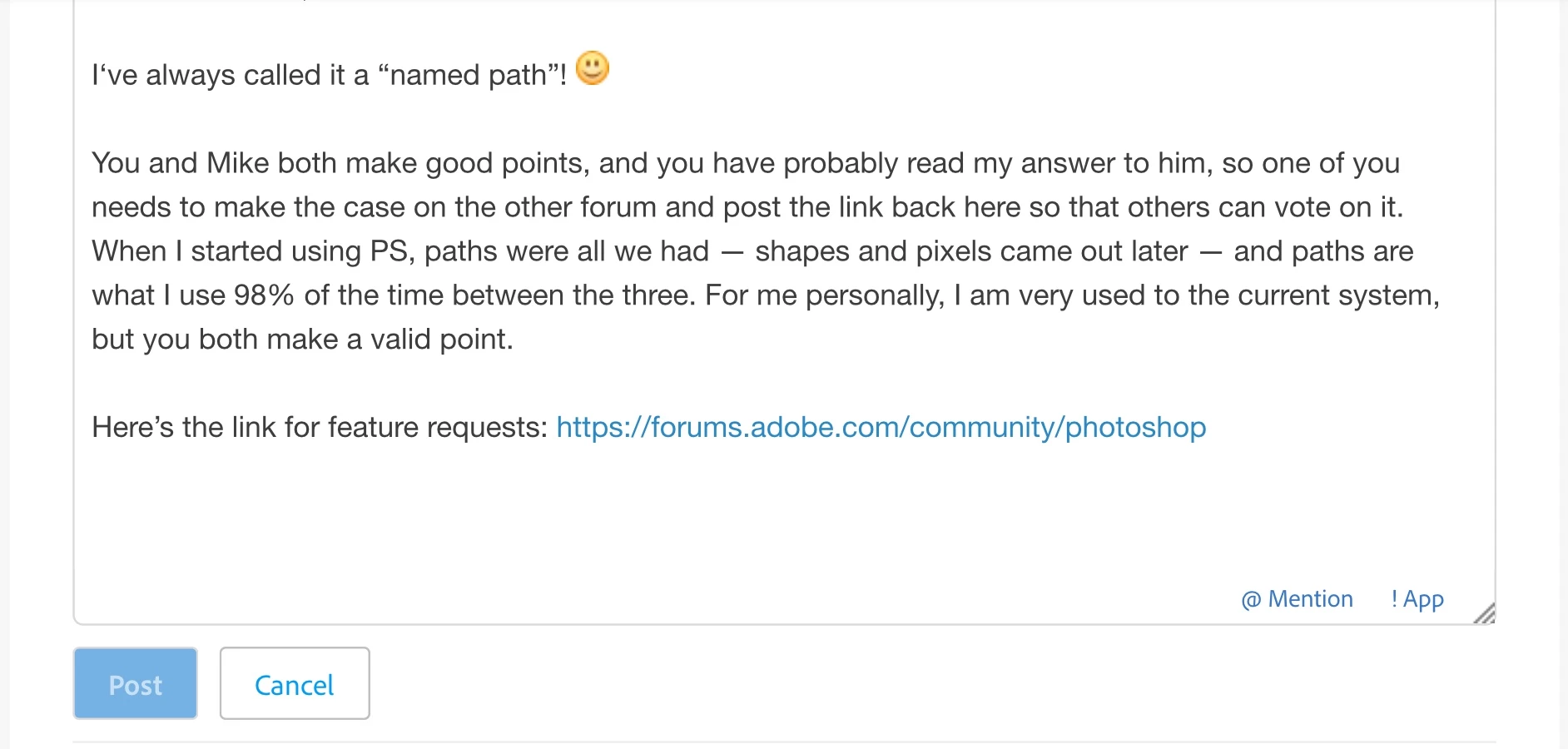Click the ! App link

click(1417, 599)
